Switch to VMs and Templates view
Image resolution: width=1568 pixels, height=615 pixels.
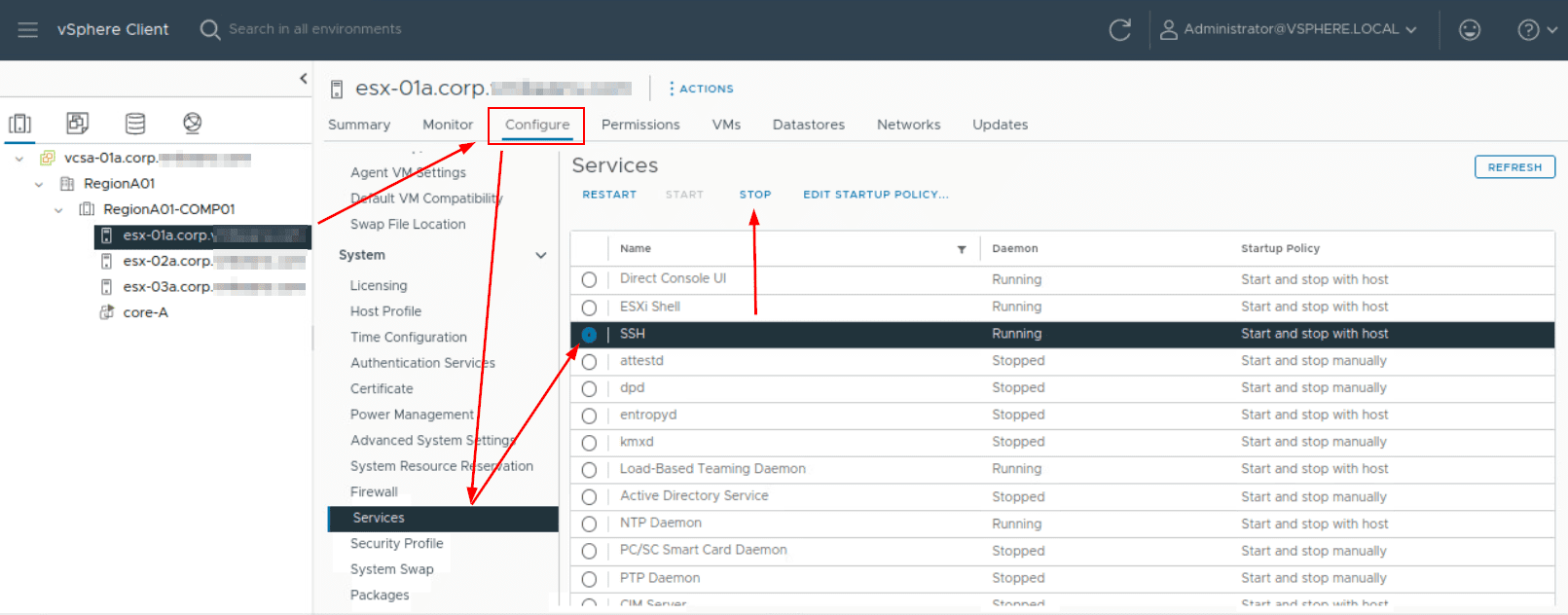tap(78, 123)
